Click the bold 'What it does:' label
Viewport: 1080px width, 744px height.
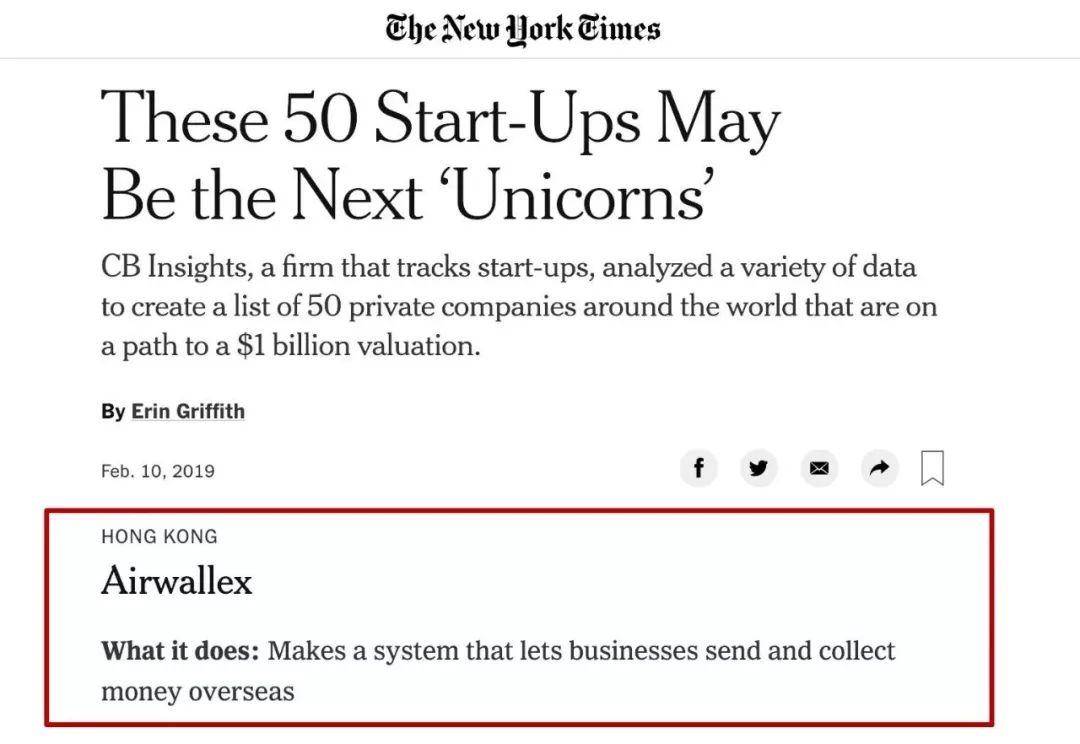(180, 650)
